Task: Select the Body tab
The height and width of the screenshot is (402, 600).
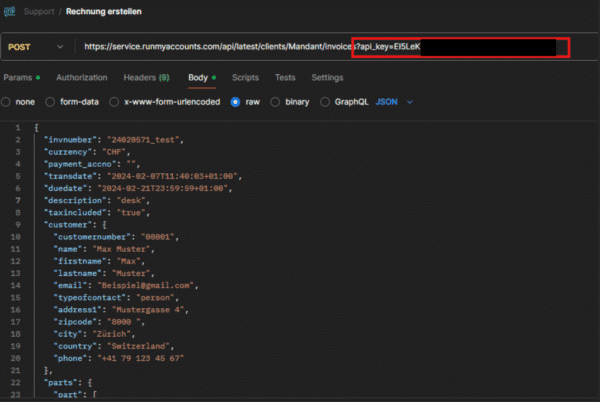Action: (198, 77)
